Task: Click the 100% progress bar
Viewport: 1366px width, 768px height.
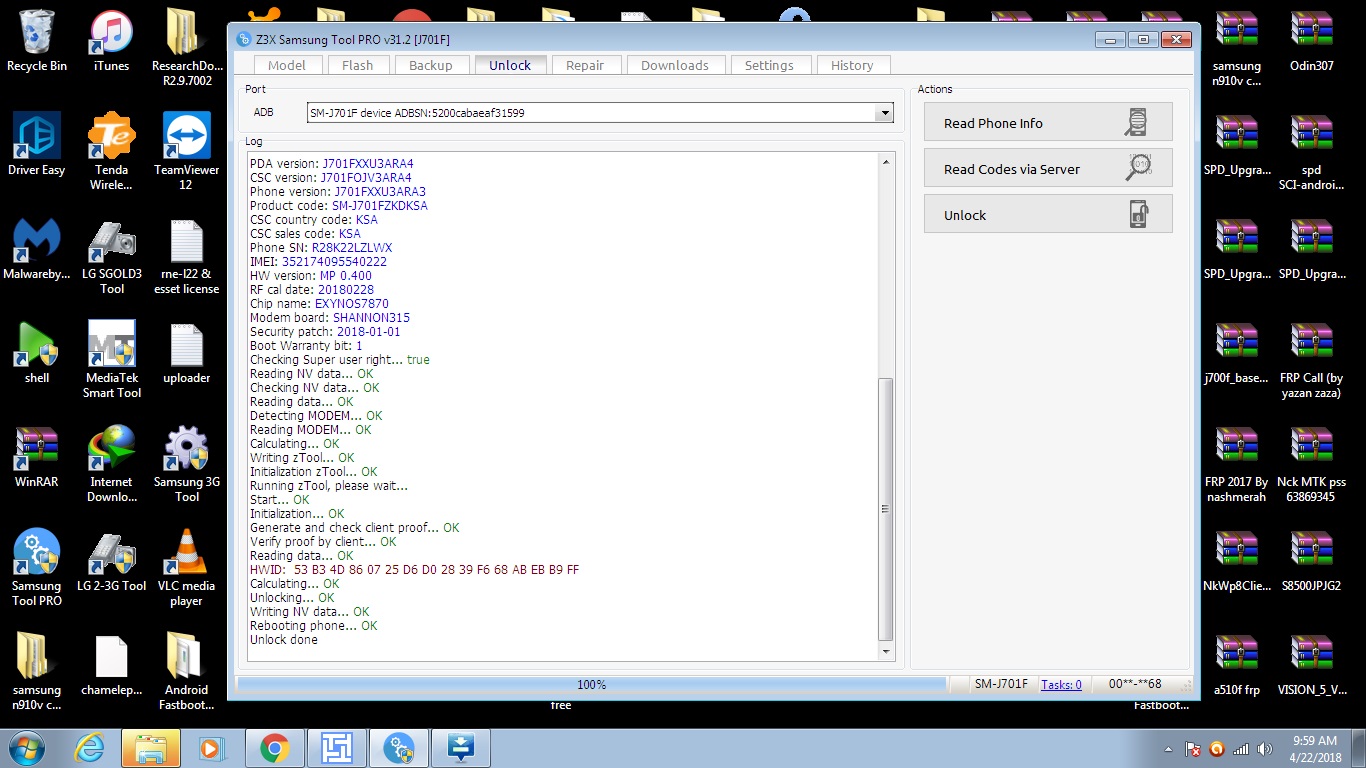Action: (x=591, y=685)
